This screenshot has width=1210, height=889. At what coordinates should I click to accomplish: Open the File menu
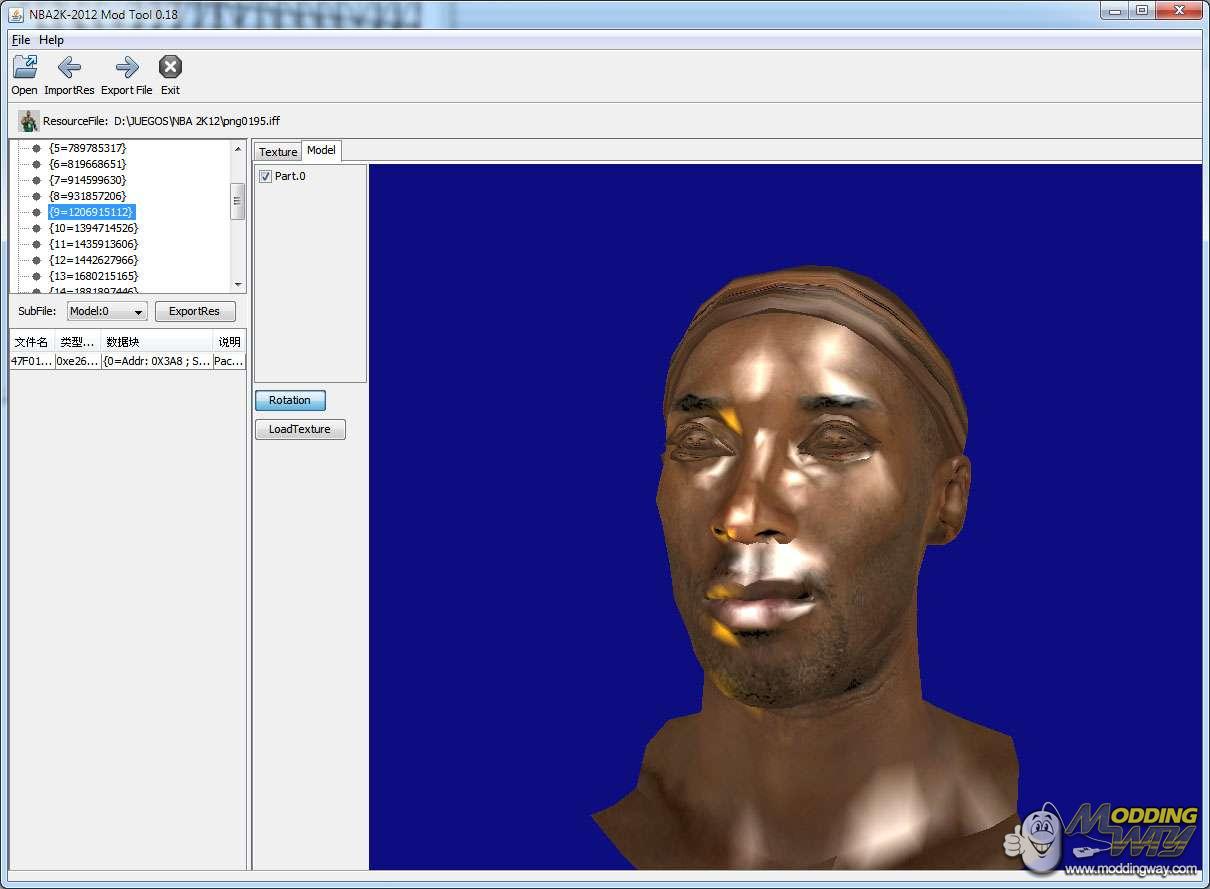coord(20,40)
